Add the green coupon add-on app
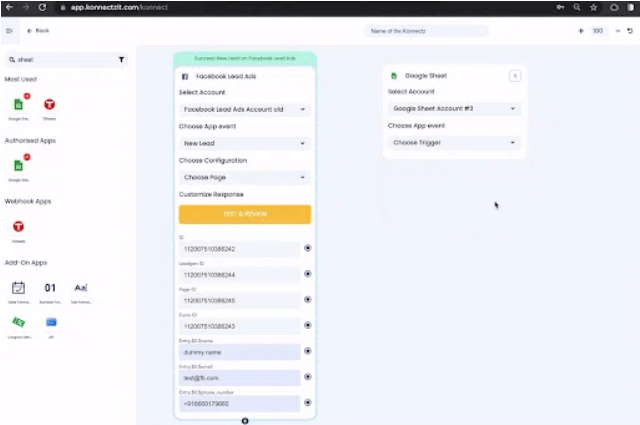 click(x=18, y=322)
